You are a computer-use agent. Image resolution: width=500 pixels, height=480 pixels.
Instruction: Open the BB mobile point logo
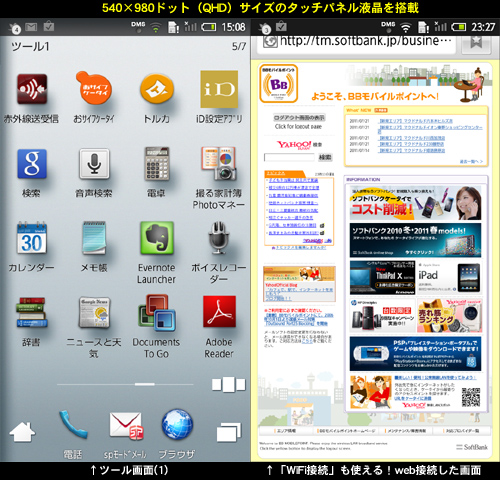click(278, 83)
